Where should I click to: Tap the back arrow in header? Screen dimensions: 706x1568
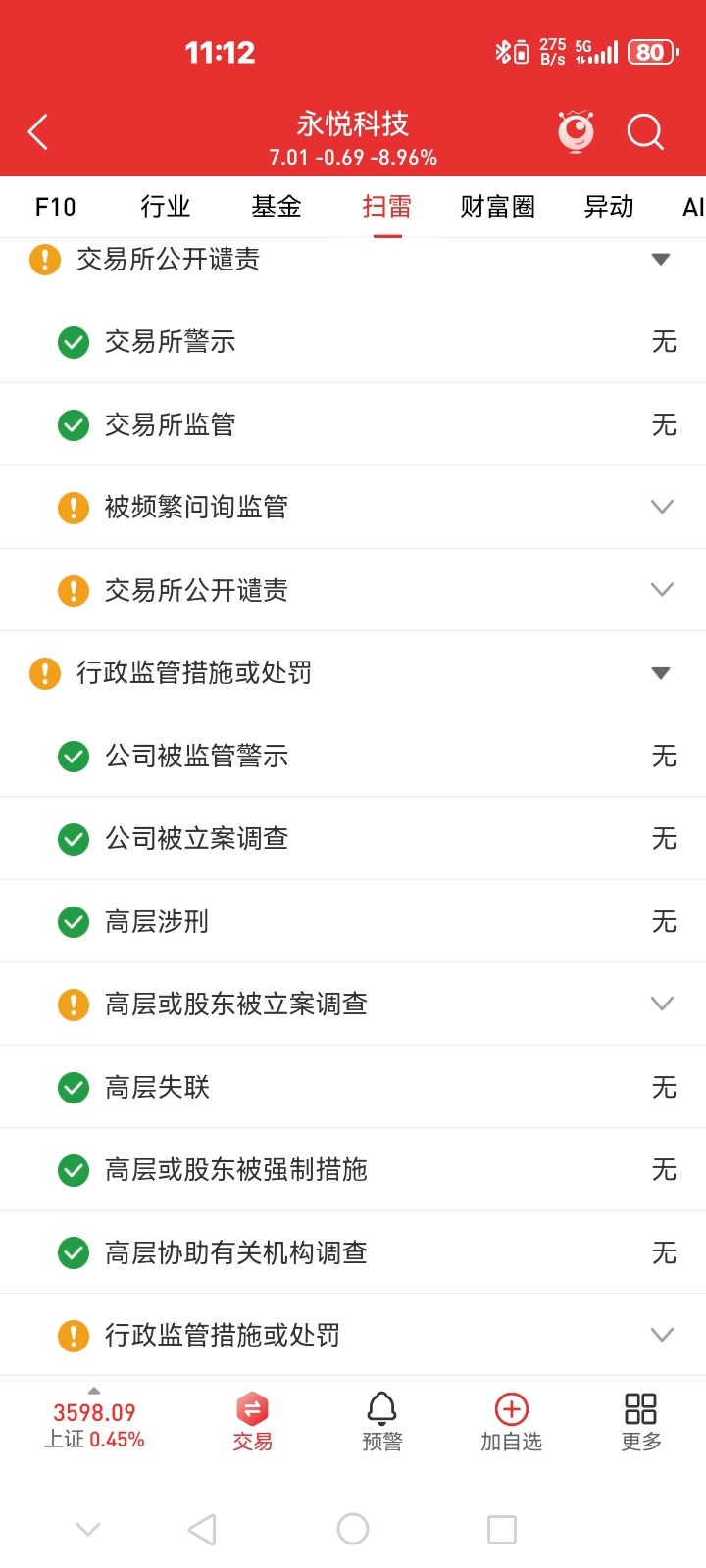coord(37,132)
